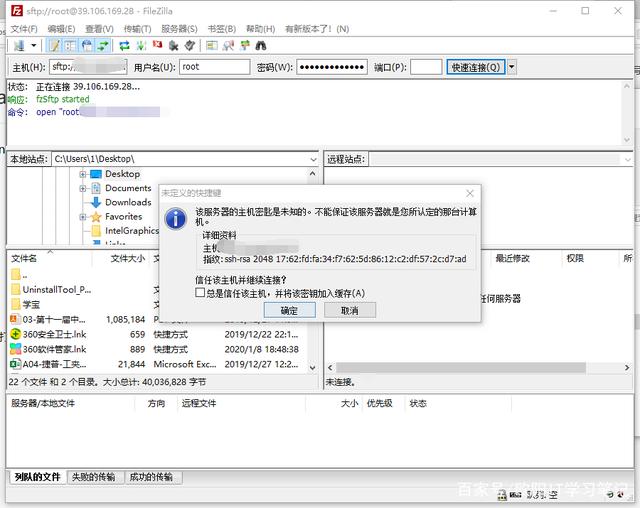640x508 pixels.
Task: Click the 主机(H) host input field
Action: pyautogui.click(x=88, y=67)
